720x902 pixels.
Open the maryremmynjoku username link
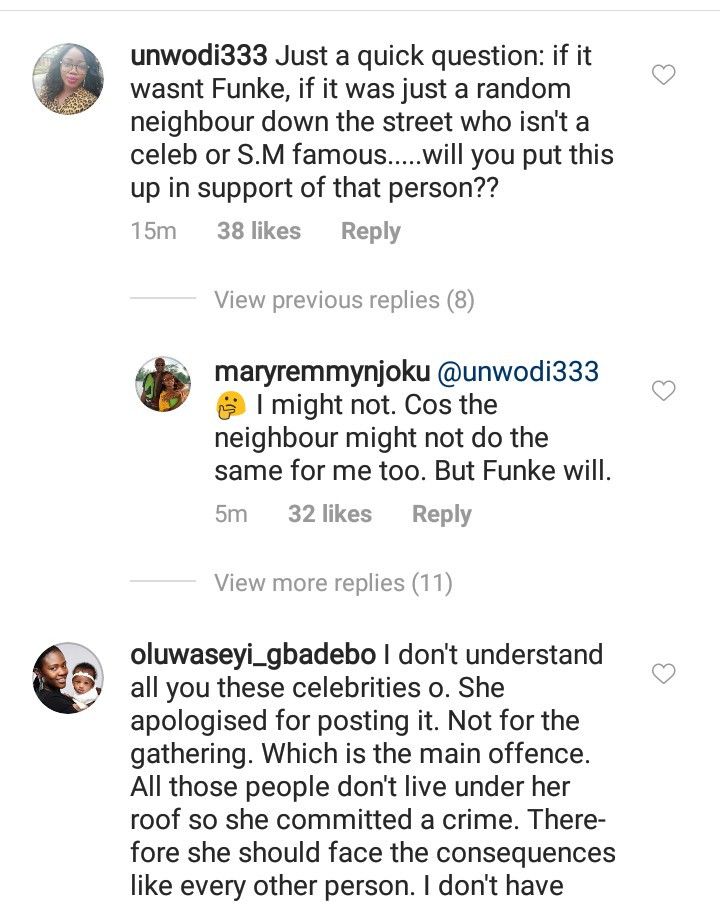coord(320,373)
